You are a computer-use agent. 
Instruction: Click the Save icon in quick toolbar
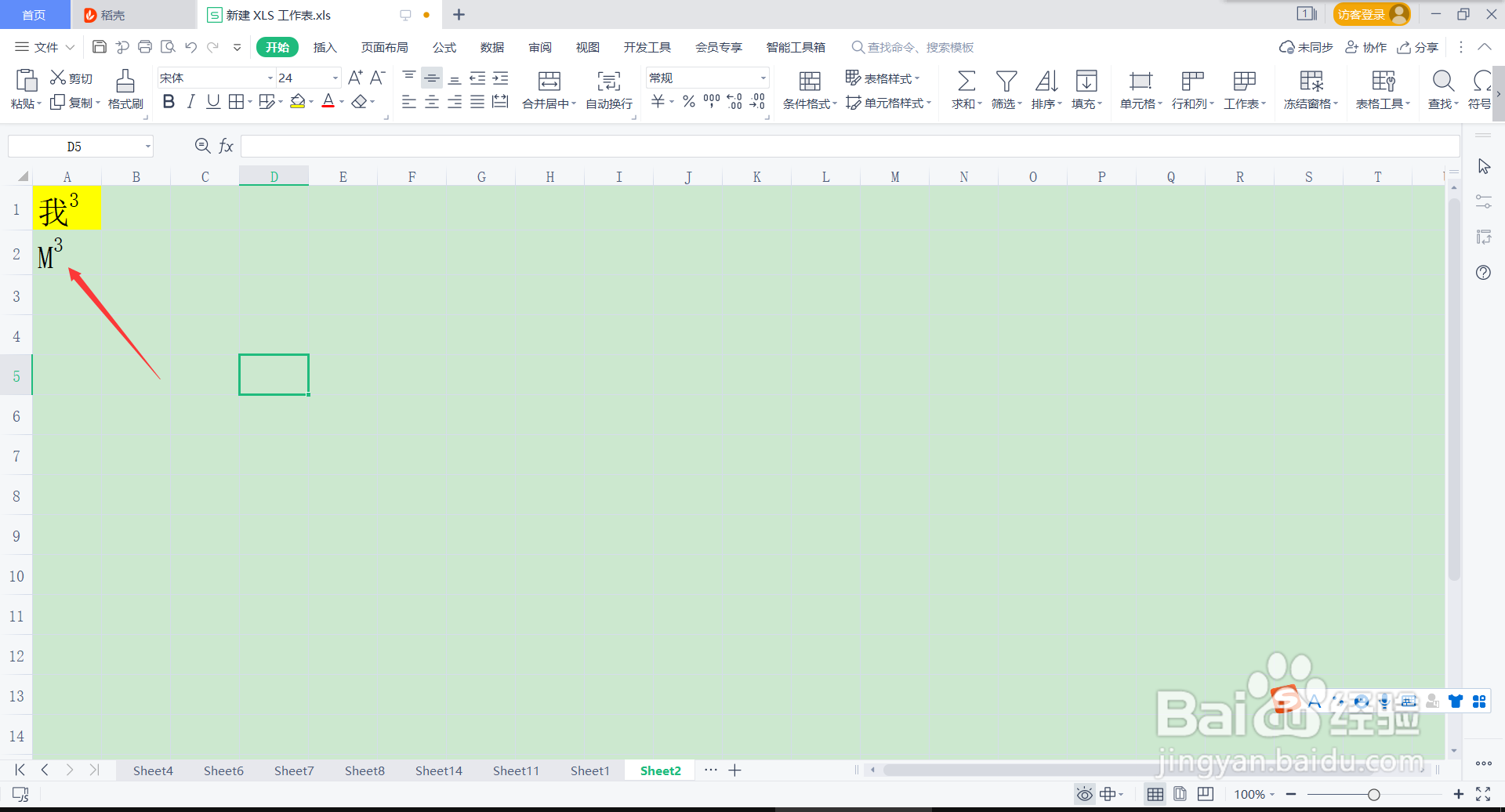pos(100,47)
